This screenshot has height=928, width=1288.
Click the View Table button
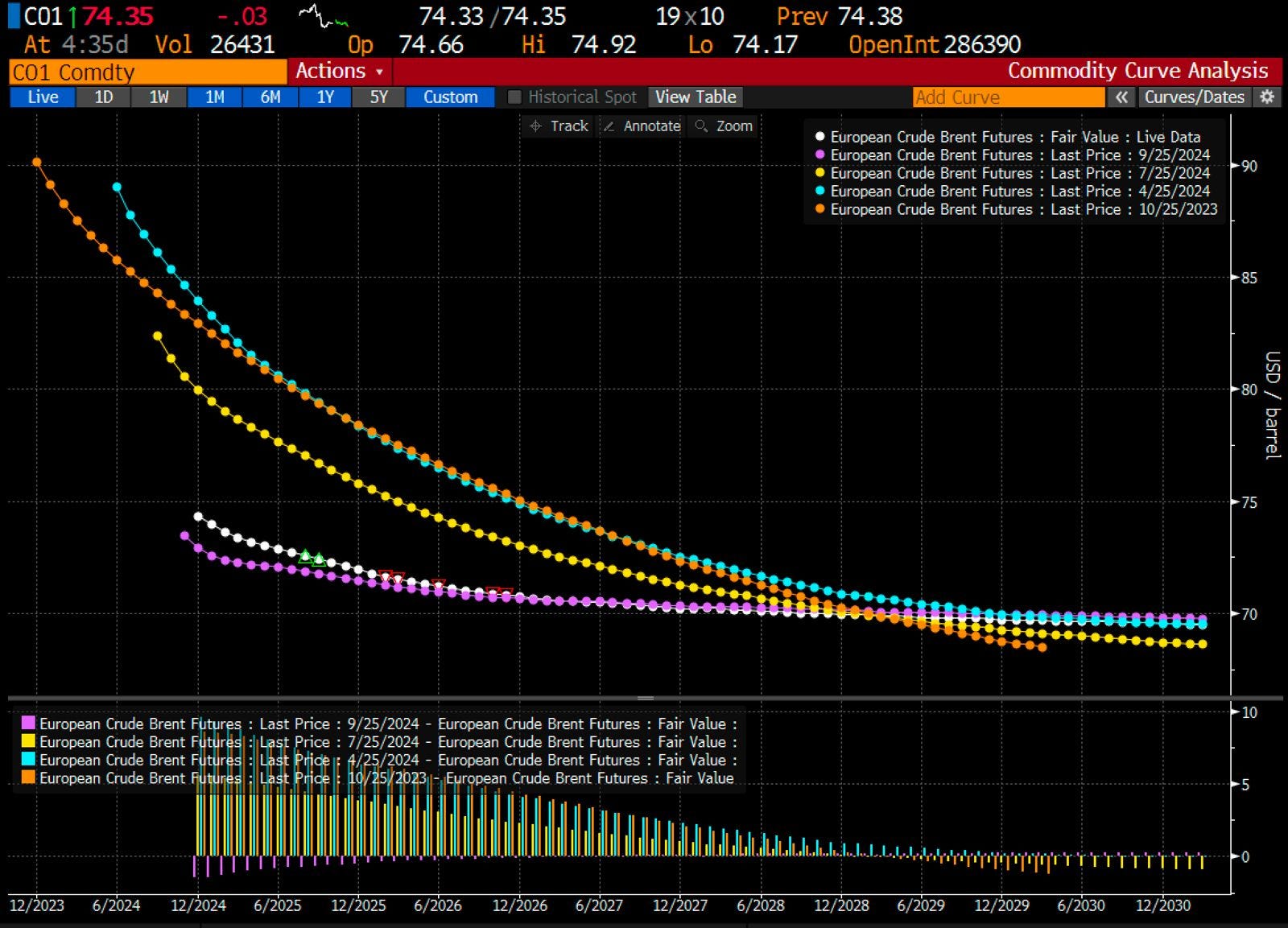click(x=696, y=97)
